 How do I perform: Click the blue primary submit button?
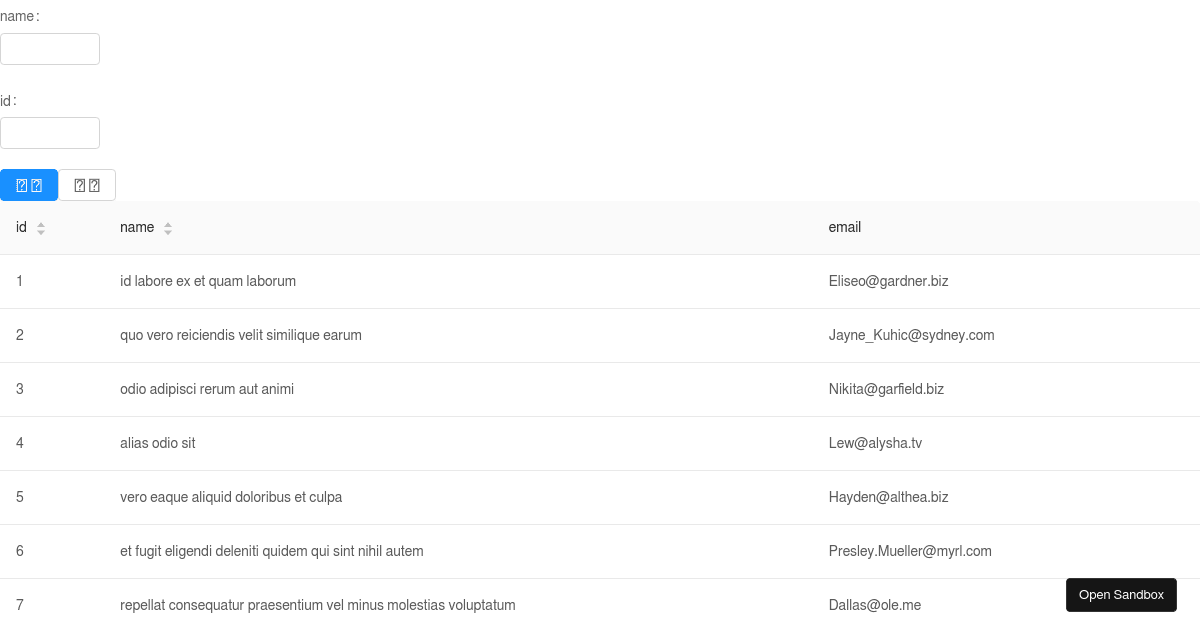pos(29,185)
